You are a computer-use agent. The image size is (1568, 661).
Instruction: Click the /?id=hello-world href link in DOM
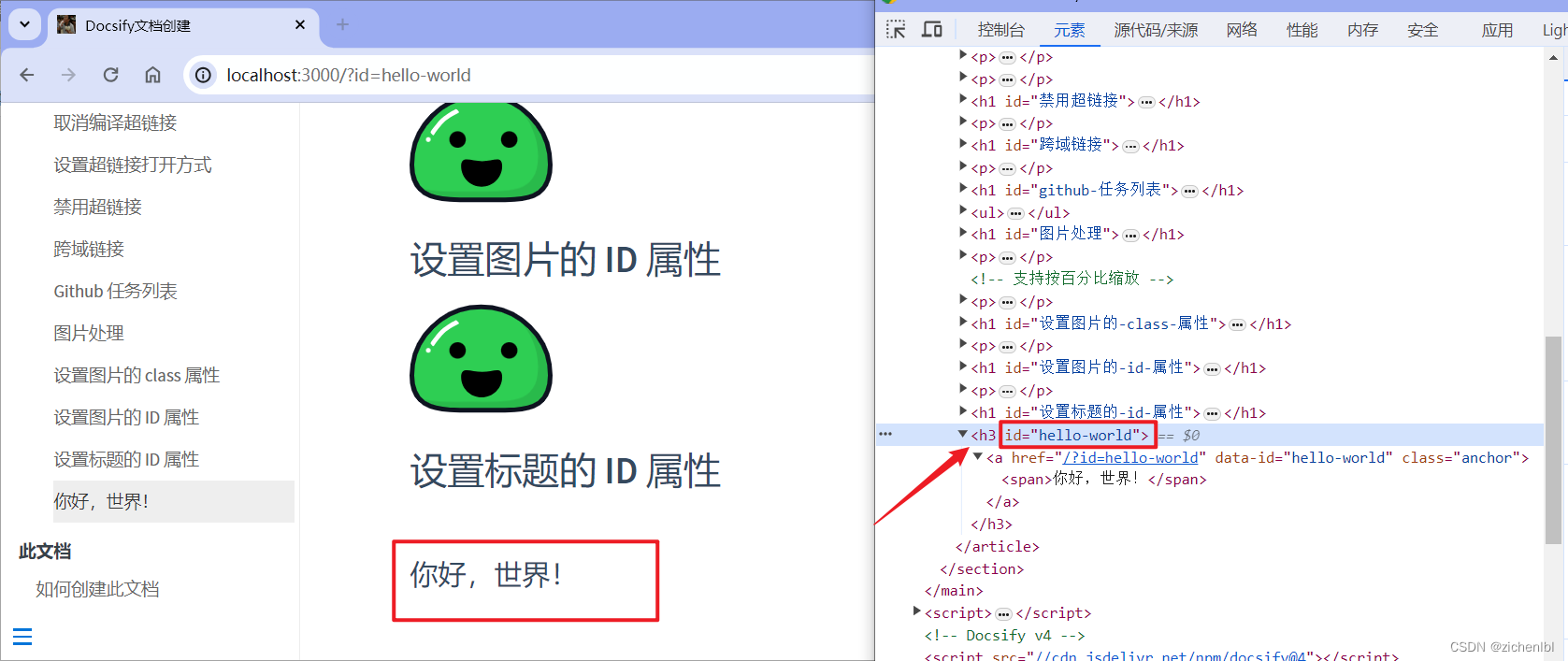click(x=1130, y=457)
